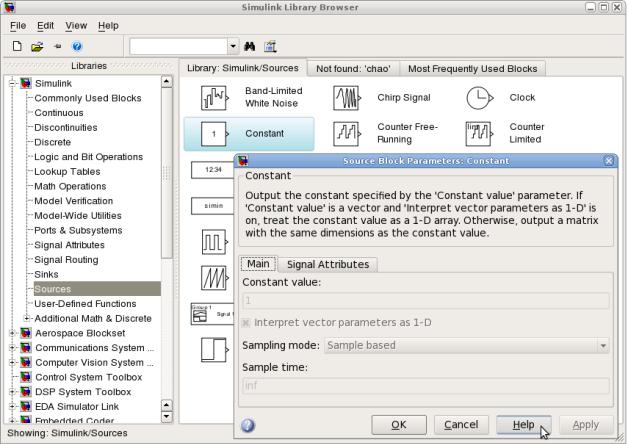
Task: Click the New model toolbar icon
Action: (17, 46)
